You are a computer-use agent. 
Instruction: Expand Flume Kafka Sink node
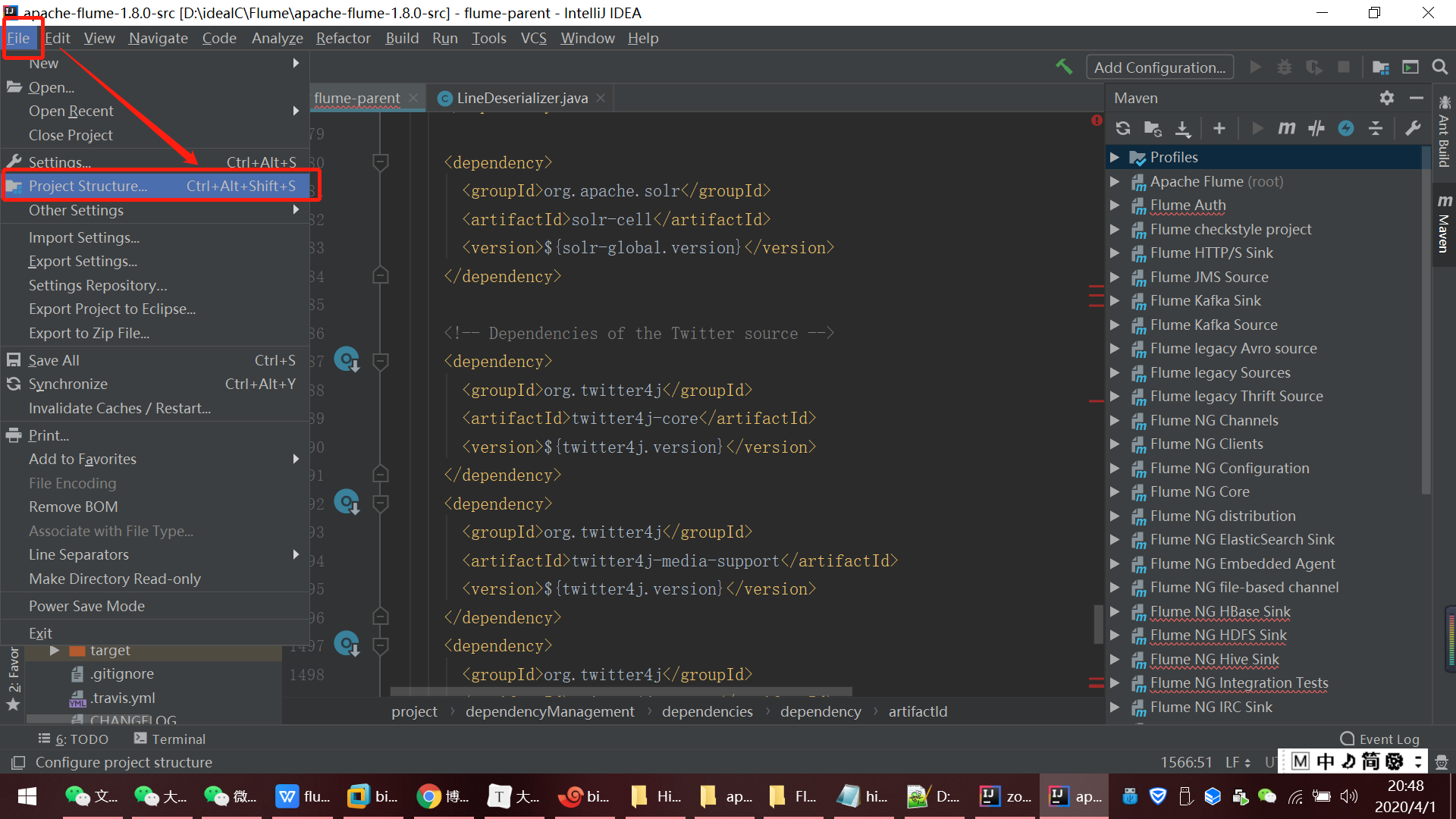coord(1115,300)
